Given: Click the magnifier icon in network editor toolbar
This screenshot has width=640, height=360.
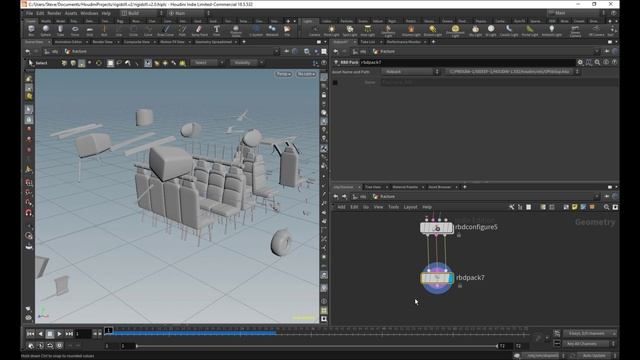Looking at the screenshot, I should (x=607, y=207).
